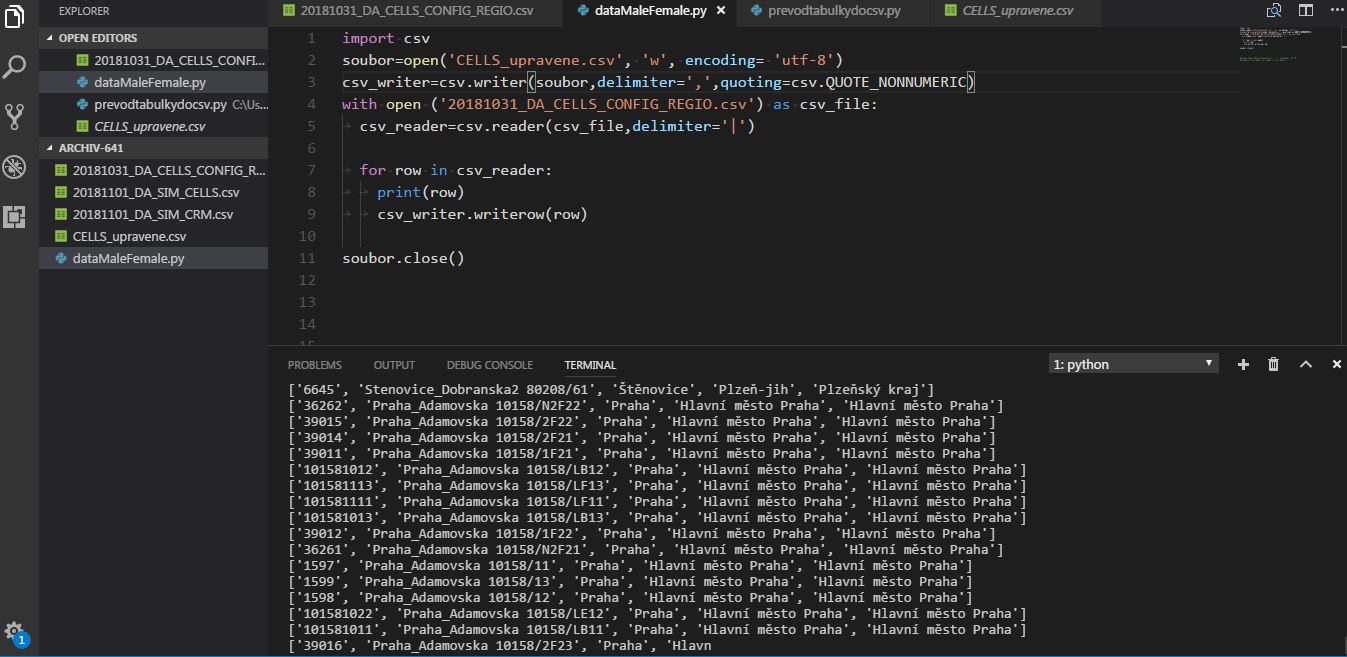Close the terminal panel

[x=1336, y=365]
